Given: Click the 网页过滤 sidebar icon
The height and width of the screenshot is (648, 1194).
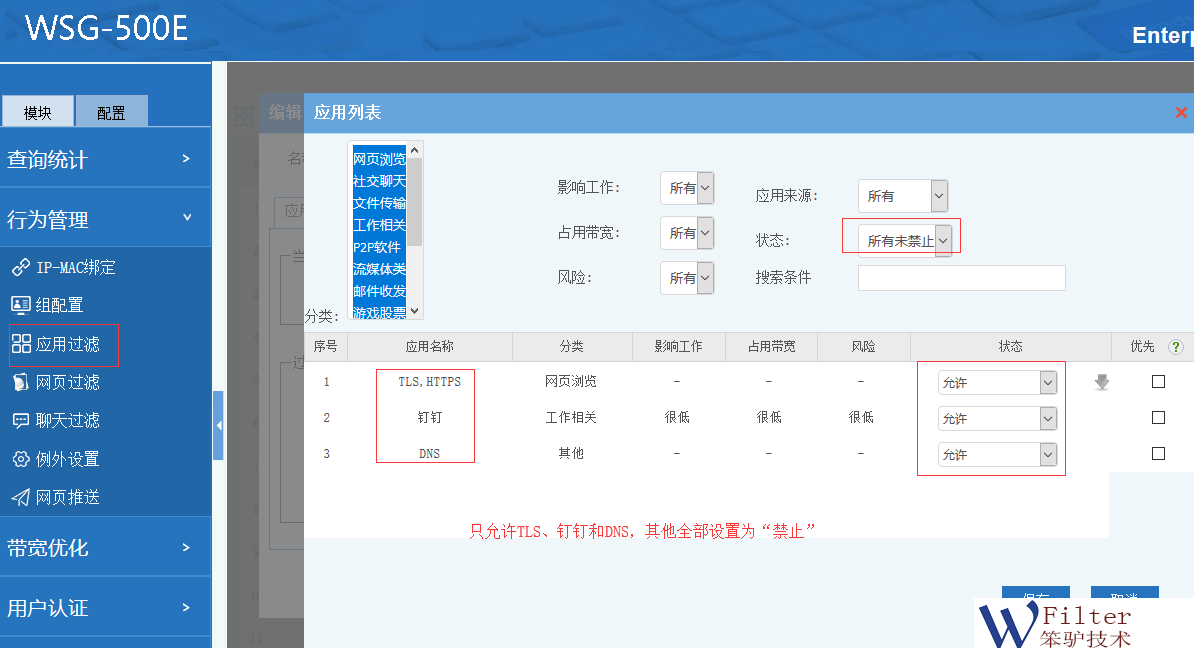Looking at the screenshot, I should coord(20,382).
